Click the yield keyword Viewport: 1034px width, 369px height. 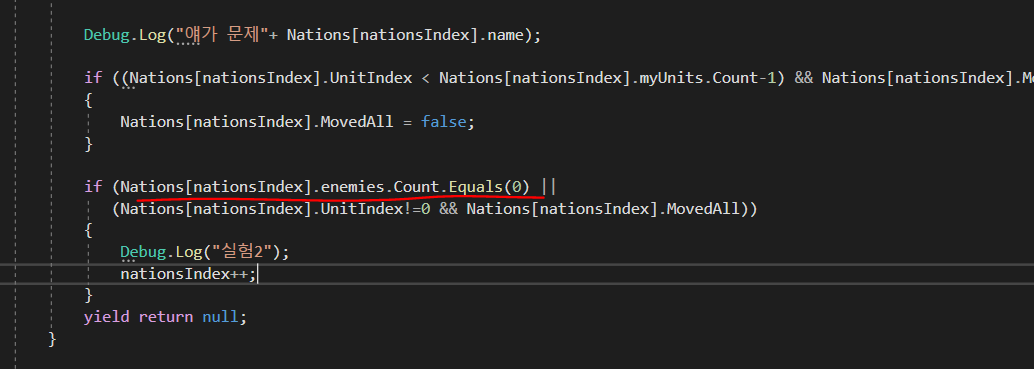(x=106, y=318)
